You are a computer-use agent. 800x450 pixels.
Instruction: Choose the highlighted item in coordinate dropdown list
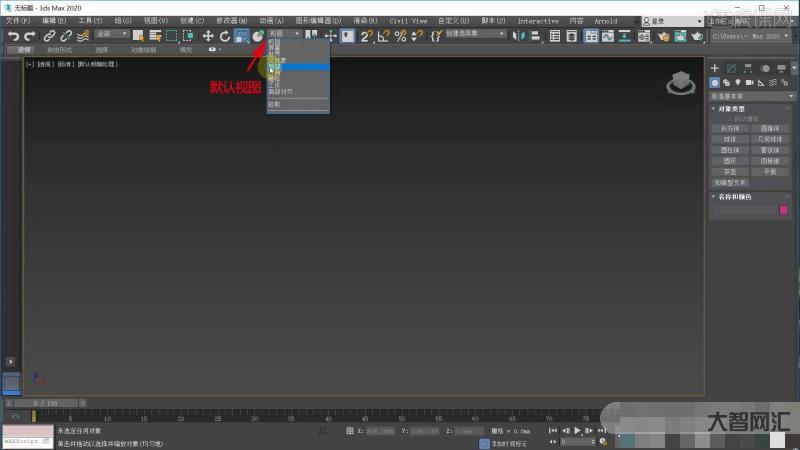tap(298, 67)
